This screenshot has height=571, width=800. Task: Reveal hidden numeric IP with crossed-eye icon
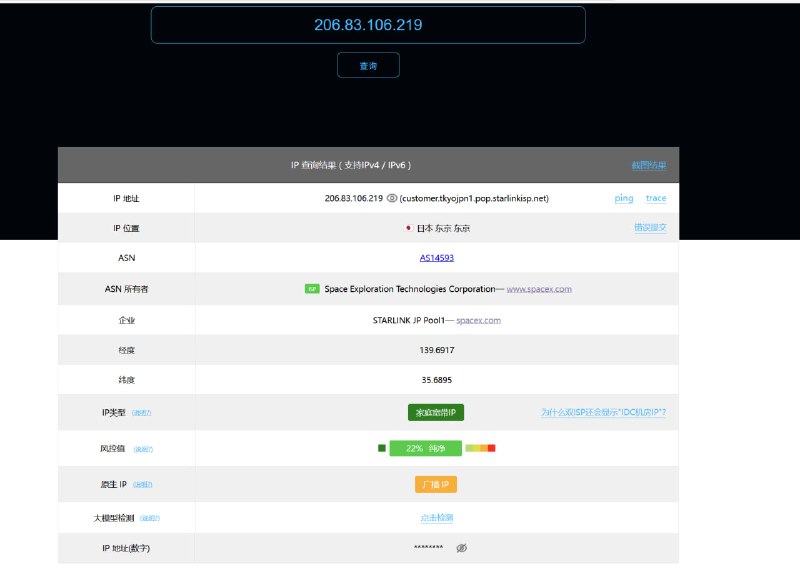point(462,548)
